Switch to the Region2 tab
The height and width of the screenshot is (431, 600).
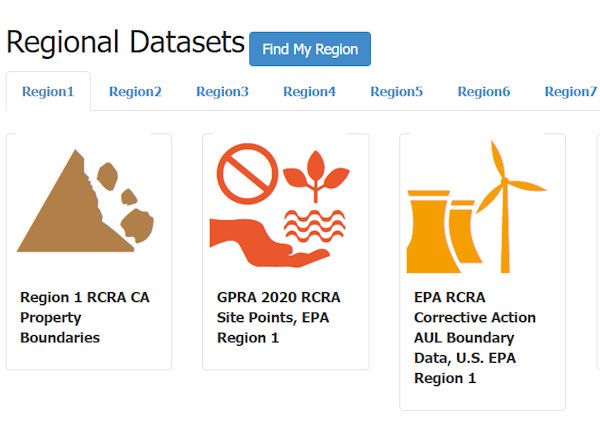(135, 91)
